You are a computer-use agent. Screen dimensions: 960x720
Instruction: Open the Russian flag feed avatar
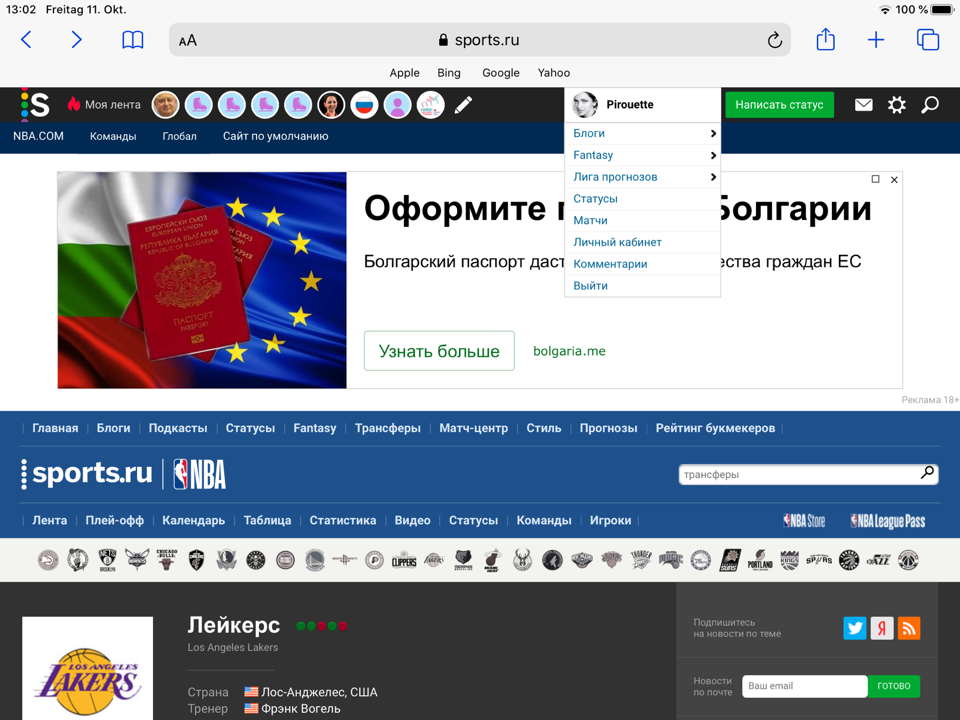coord(364,105)
